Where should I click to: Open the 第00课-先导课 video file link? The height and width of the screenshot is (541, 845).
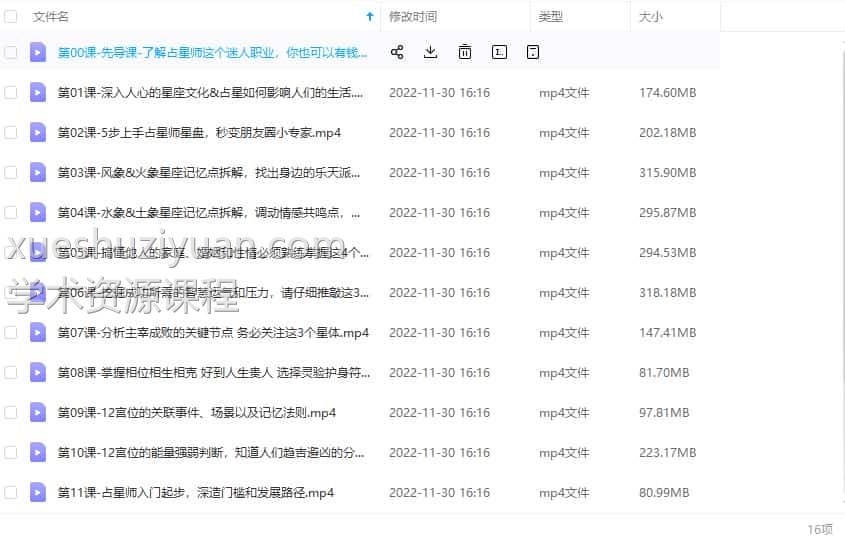212,52
